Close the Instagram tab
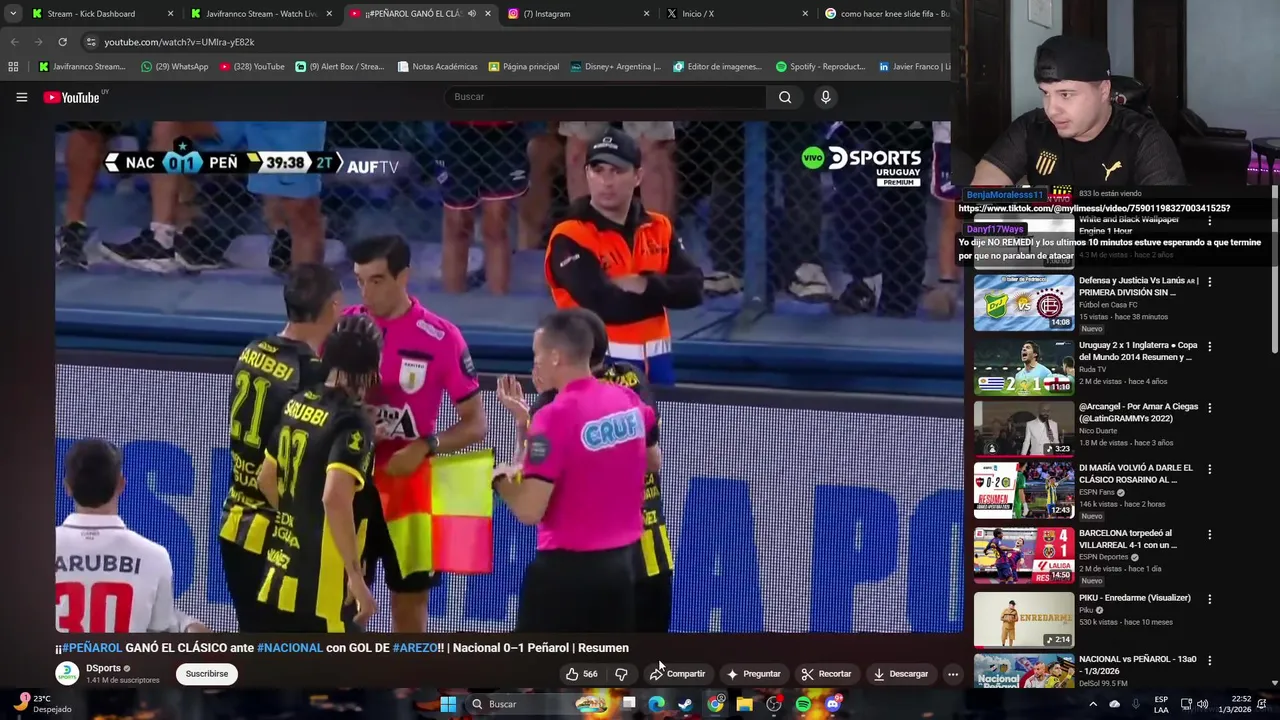The width and height of the screenshot is (1280, 720). coord(646,14)
